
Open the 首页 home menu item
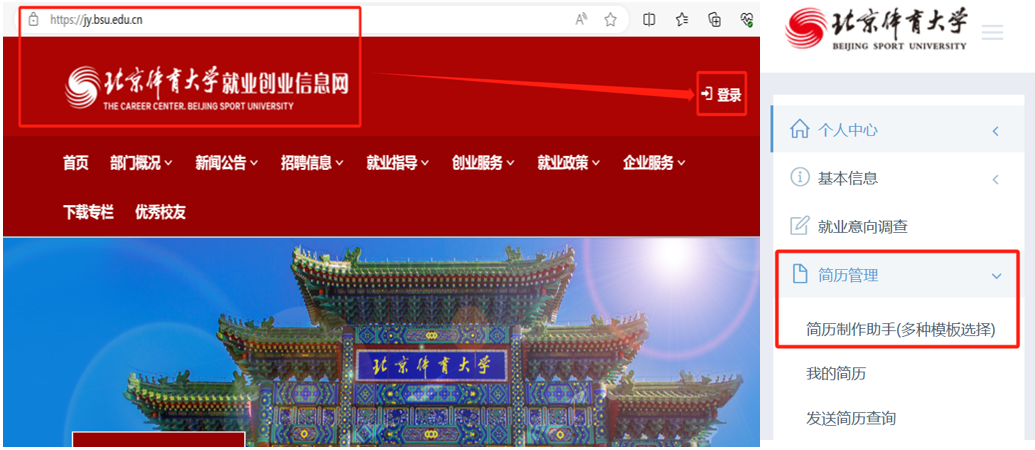[75, 163]
